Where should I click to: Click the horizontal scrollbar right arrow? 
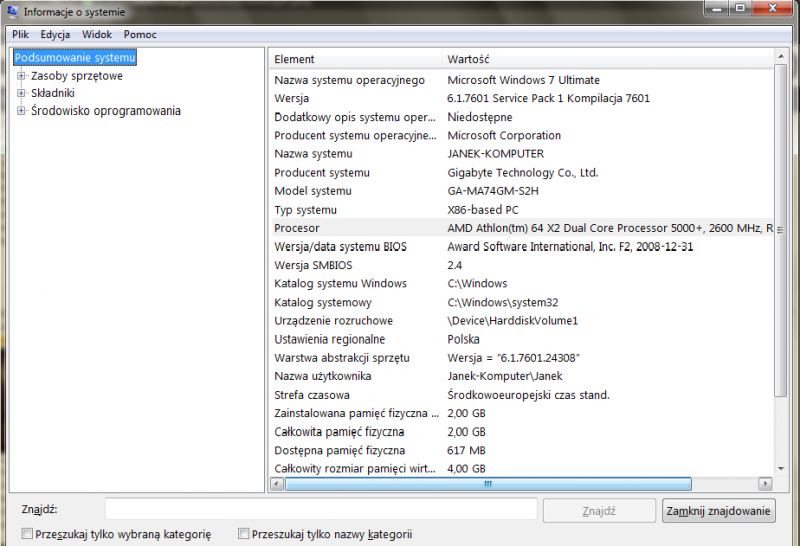765,483
